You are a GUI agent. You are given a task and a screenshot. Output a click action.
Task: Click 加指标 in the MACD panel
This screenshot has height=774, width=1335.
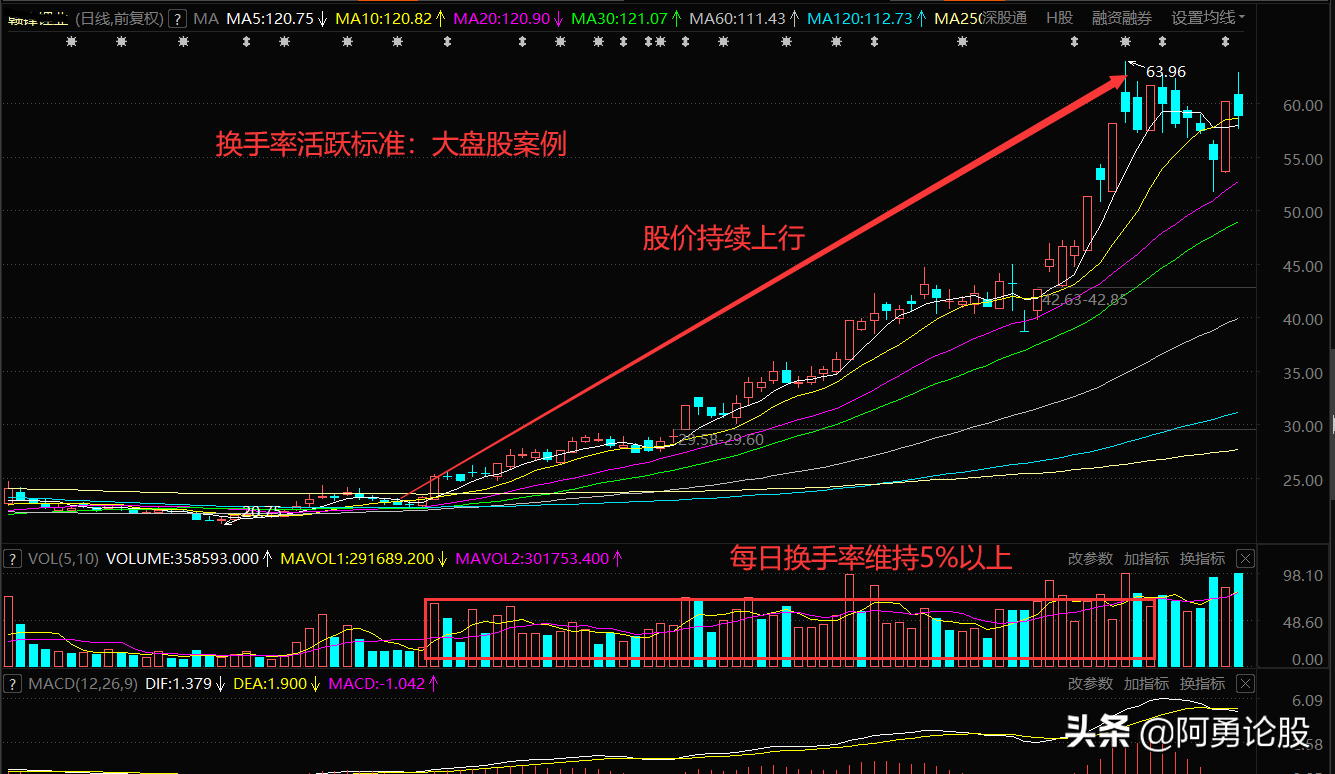click(1146, 684)
